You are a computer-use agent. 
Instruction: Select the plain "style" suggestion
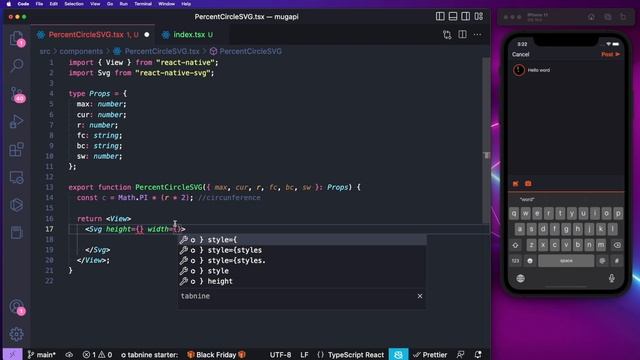[302, 271]
